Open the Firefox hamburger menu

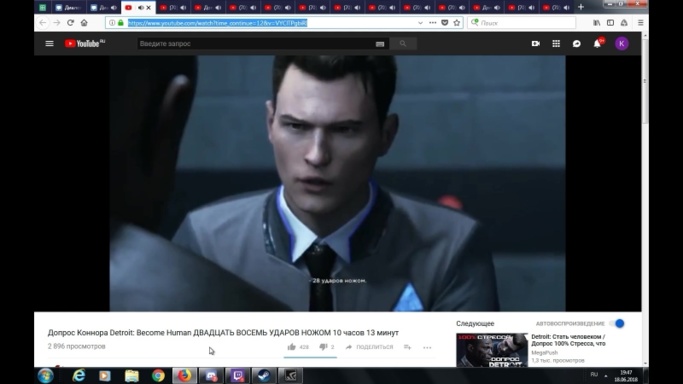point(640,23)
